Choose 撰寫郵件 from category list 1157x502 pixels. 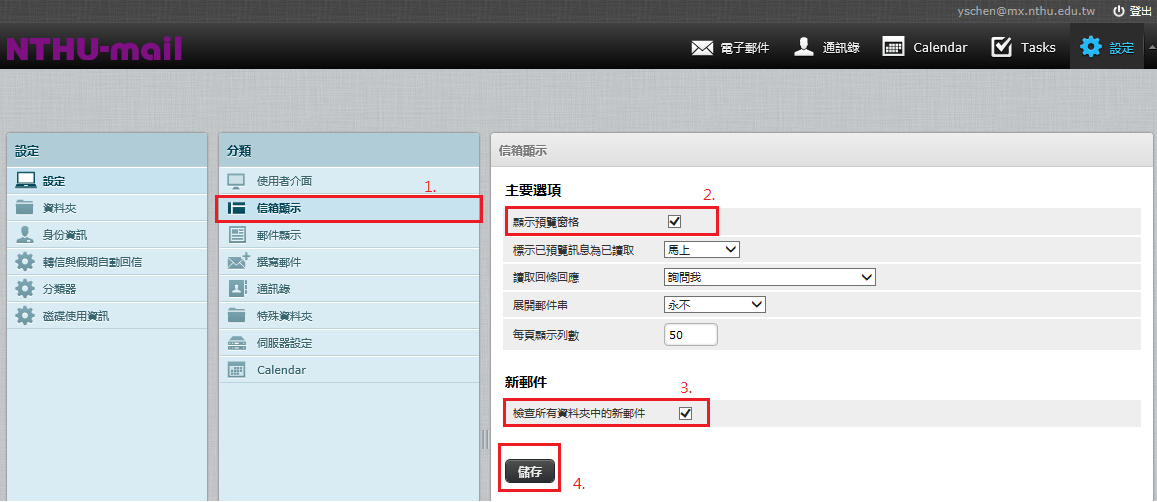click(278, 262)
